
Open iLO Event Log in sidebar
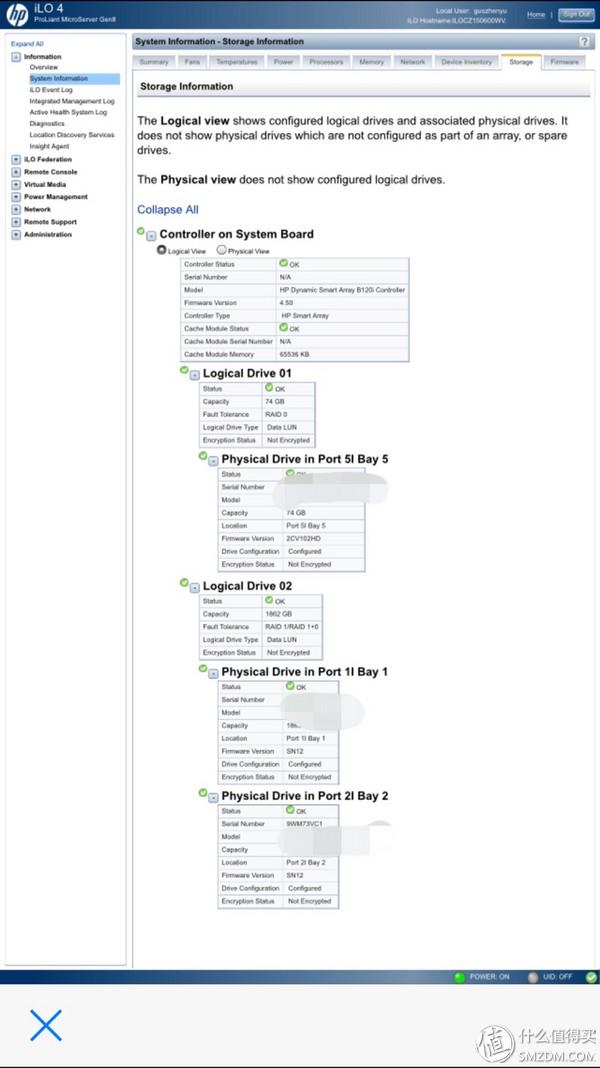tap(51, 90)
